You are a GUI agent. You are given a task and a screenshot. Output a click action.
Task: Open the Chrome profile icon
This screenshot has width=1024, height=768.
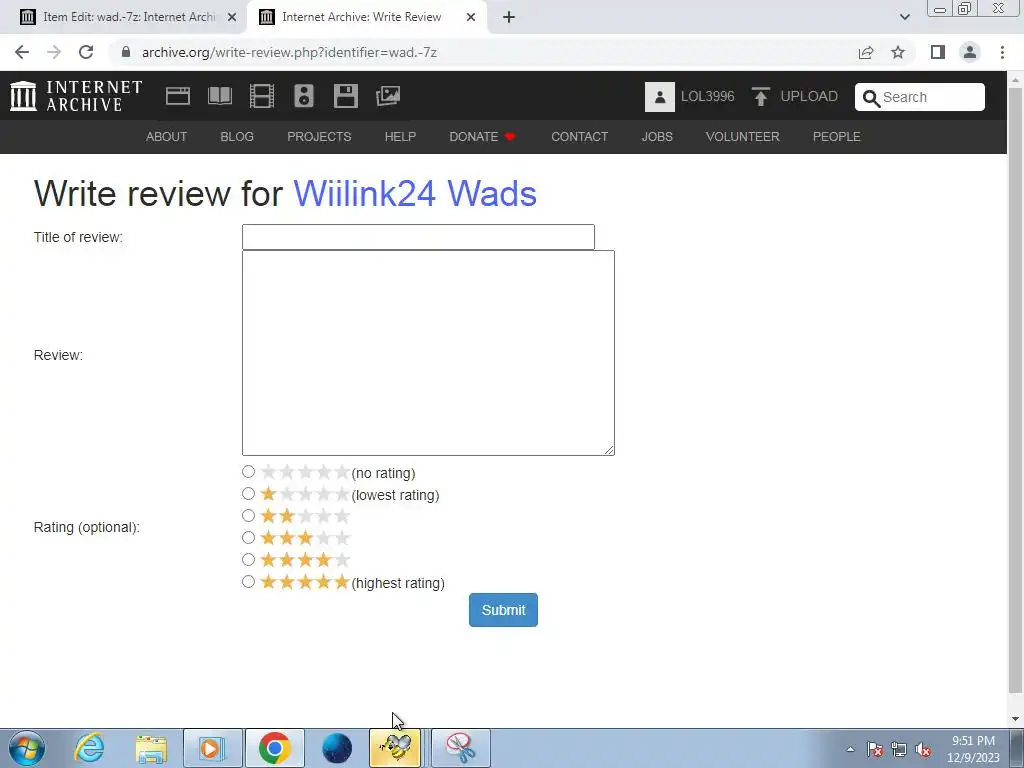pyautogui.click(x=970, y=52)
